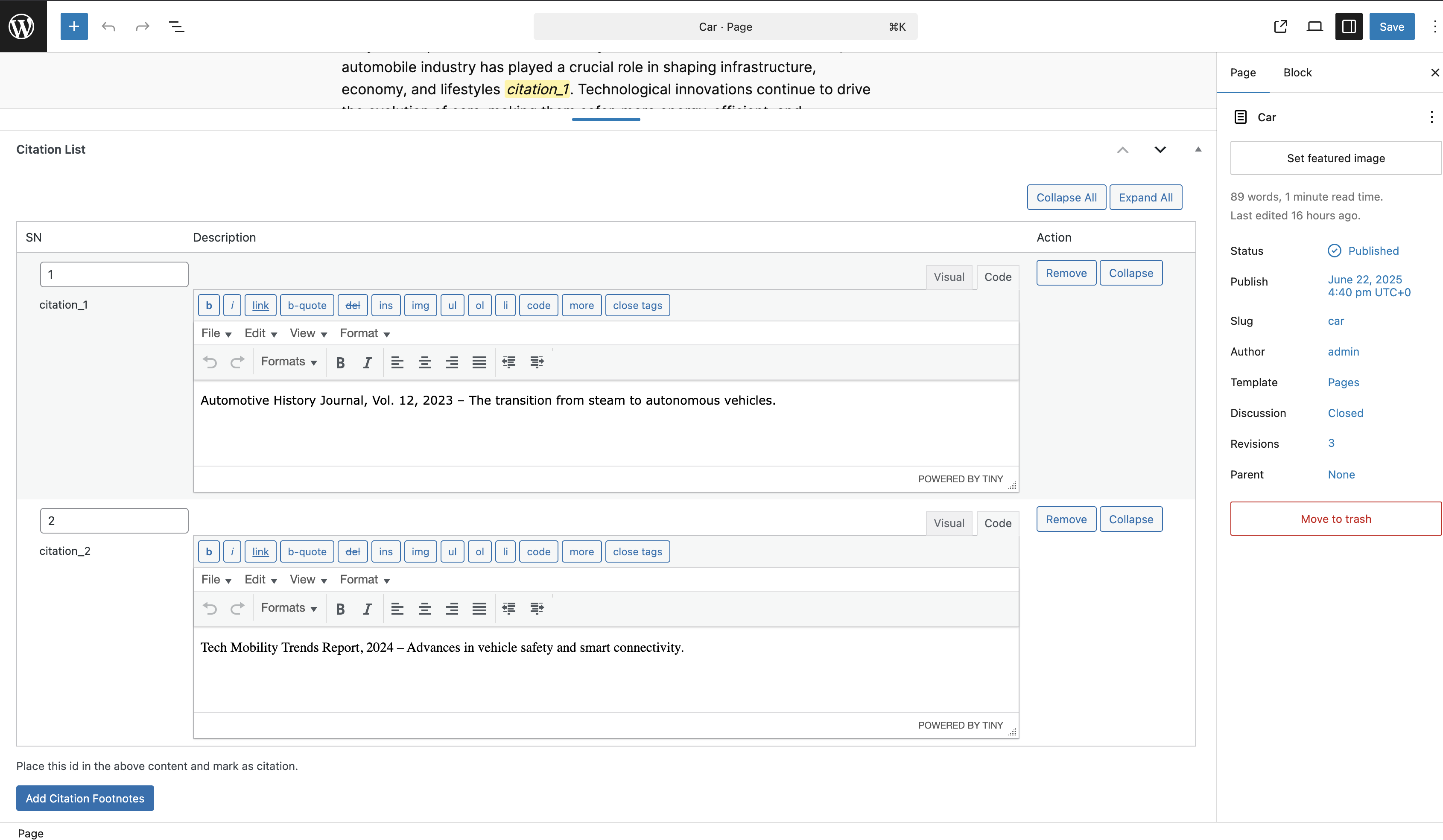View the page in a new tab

tap(1280, 26)
